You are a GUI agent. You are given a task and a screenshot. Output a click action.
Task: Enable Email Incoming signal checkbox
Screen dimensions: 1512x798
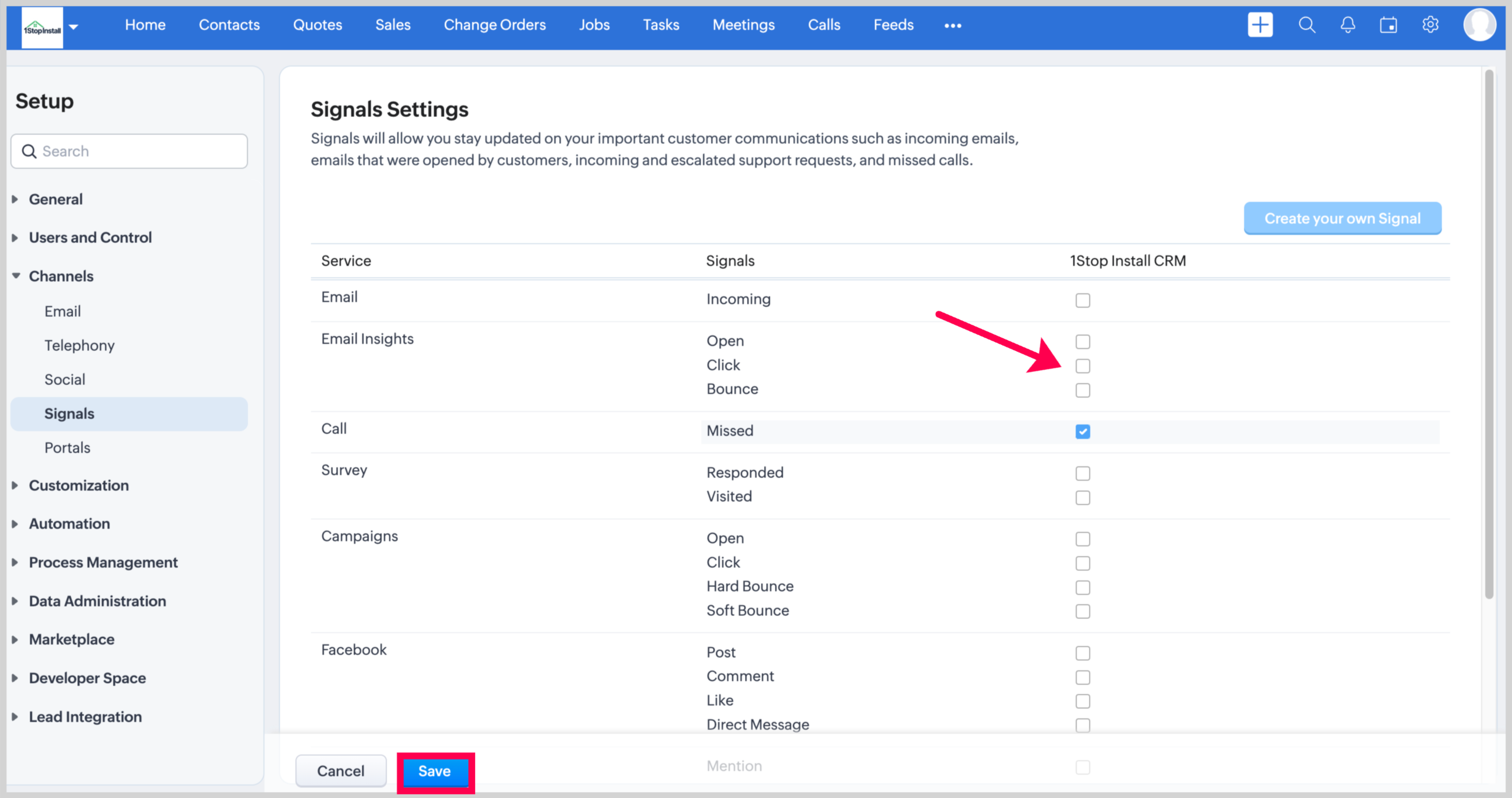(x=1082, y=301)
